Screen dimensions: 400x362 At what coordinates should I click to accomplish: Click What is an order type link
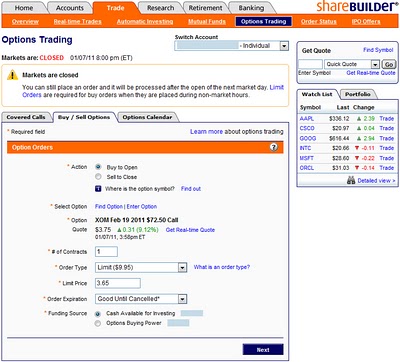(x=222, y=267)
